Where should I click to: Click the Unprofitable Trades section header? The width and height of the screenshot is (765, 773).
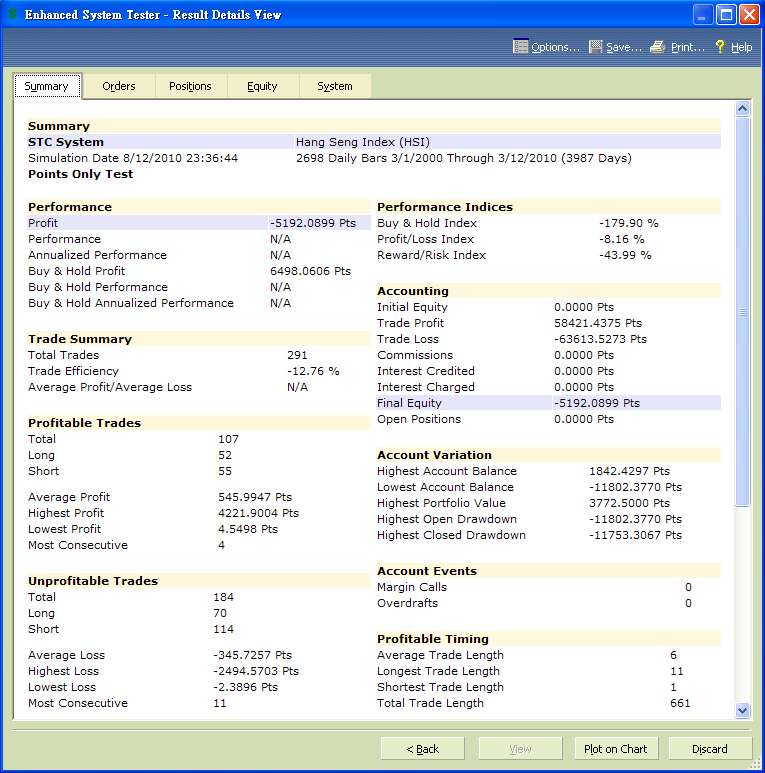pyautogui.click(x=93, y=581)
